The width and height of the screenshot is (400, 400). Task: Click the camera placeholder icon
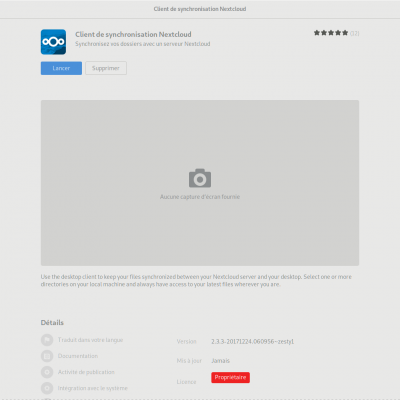tap(200, 178)
